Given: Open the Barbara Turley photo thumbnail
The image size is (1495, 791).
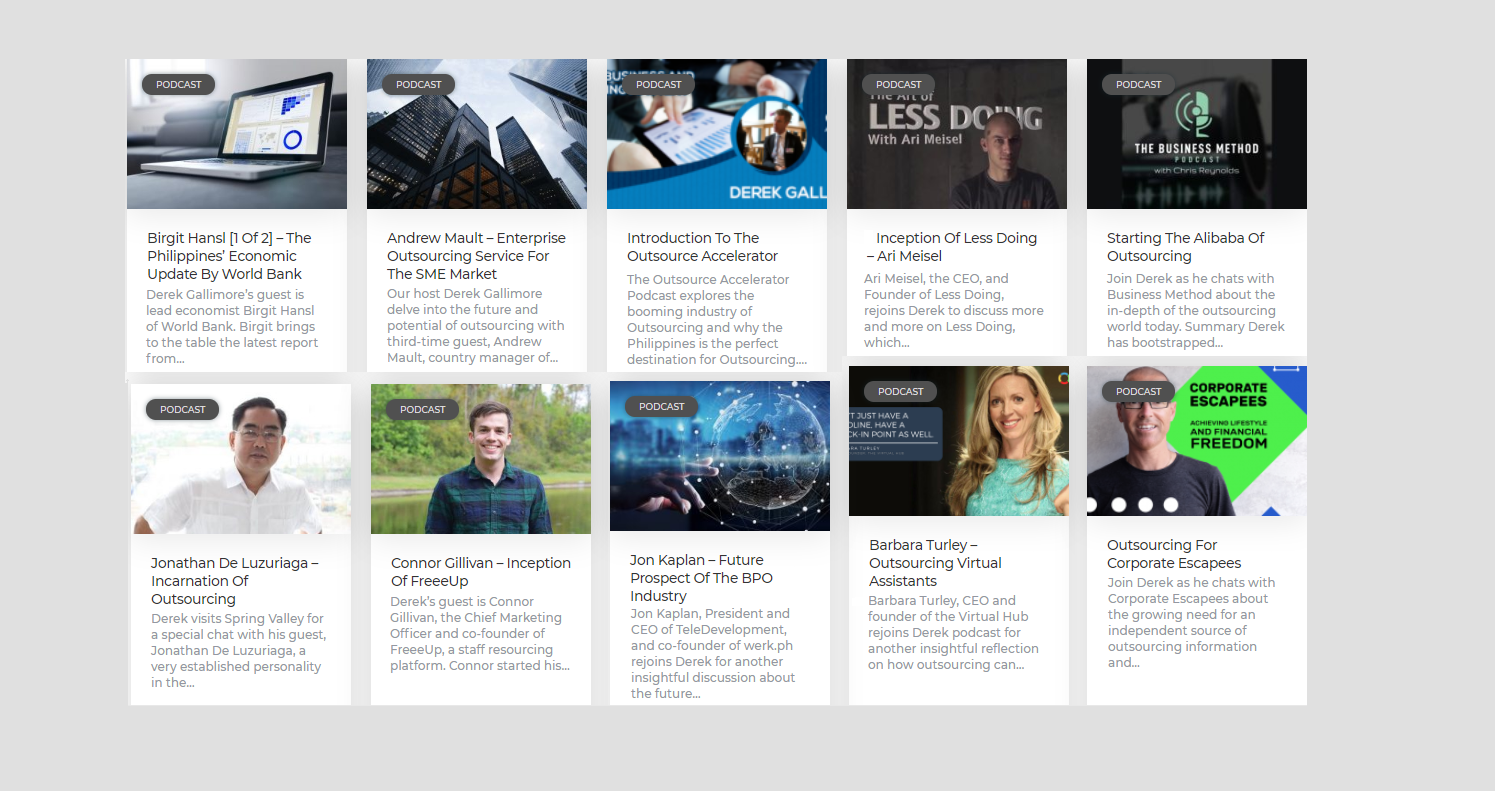Looking at the screenshot, I should click(x=959, y=441).
